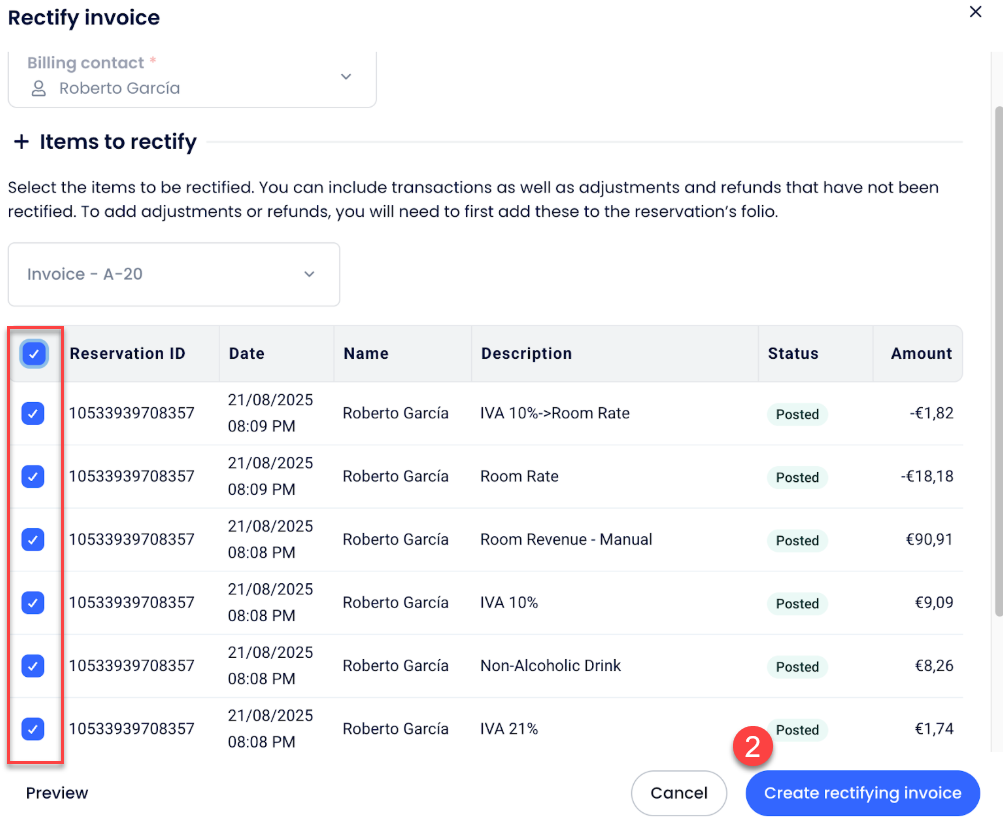Open the invoice Preview link
This screenshot has width=1003, height=825.
click(57, 793)
